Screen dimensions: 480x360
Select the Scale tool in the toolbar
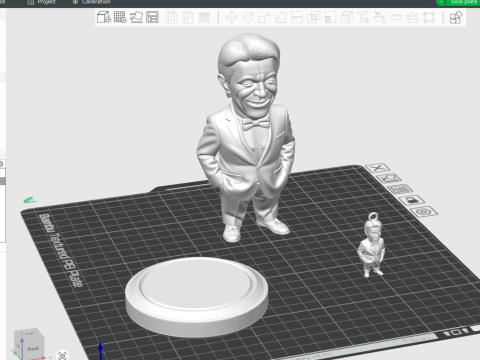click(x=264, y=17)
